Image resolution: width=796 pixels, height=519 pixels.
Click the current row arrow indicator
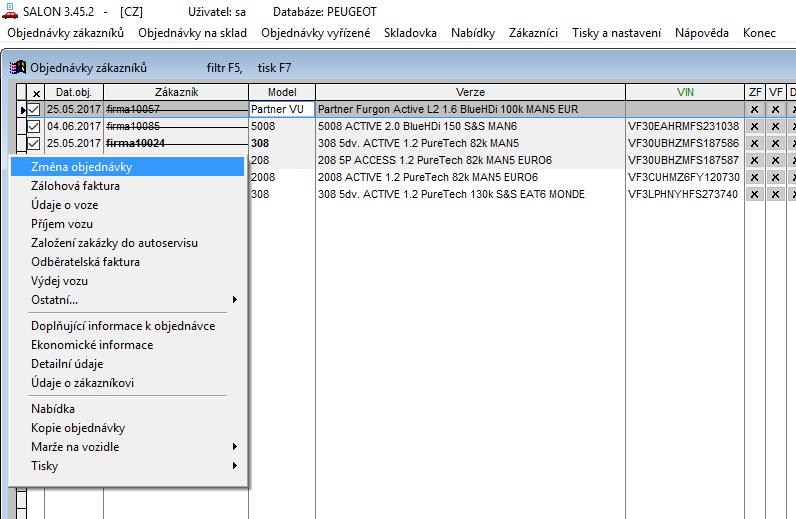[x=23, y=110]
